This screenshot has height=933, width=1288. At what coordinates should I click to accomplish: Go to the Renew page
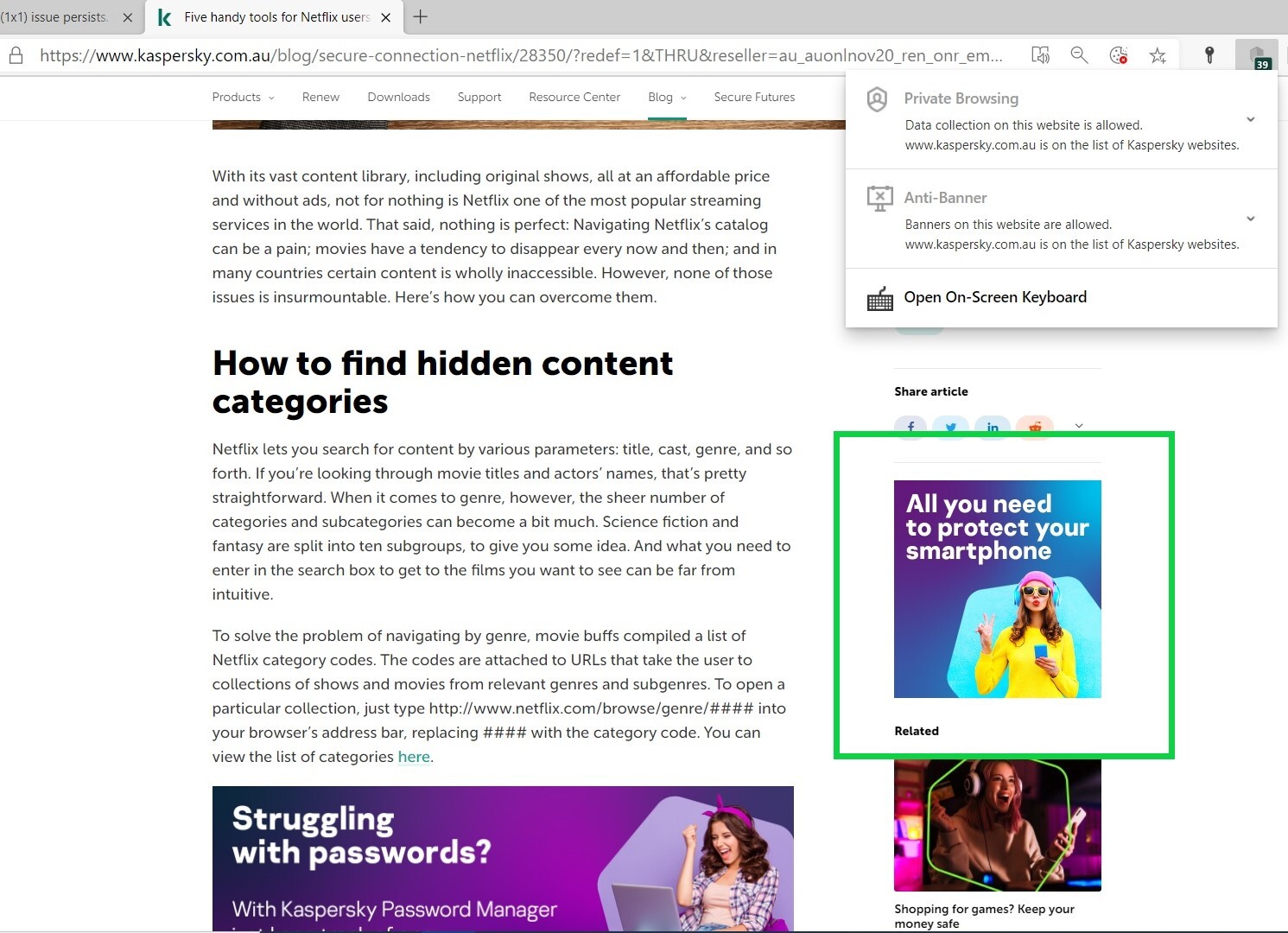(x=320, y=97)
